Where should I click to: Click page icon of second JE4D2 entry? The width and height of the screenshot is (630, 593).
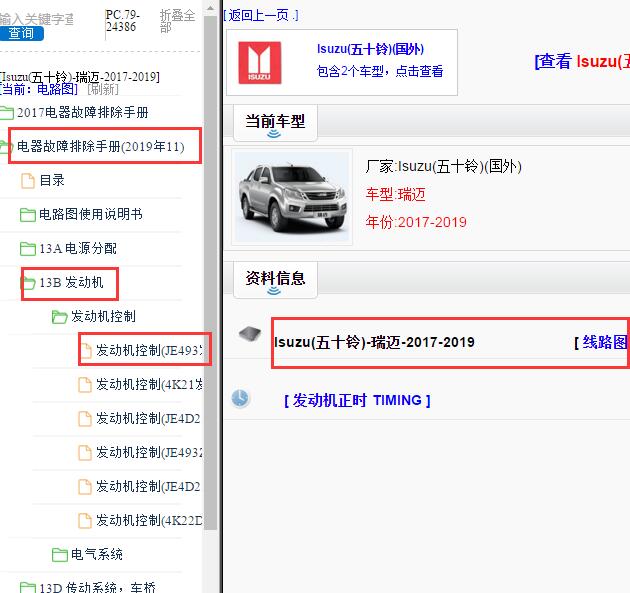tap(84, 487)
